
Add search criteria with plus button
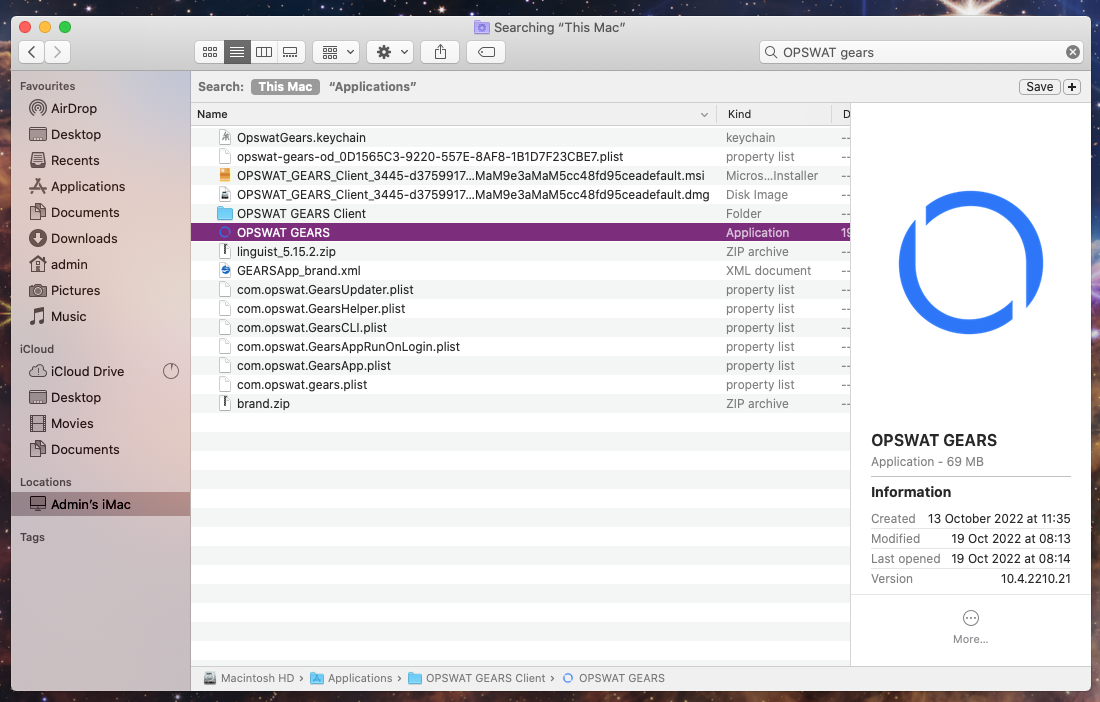1072,86
